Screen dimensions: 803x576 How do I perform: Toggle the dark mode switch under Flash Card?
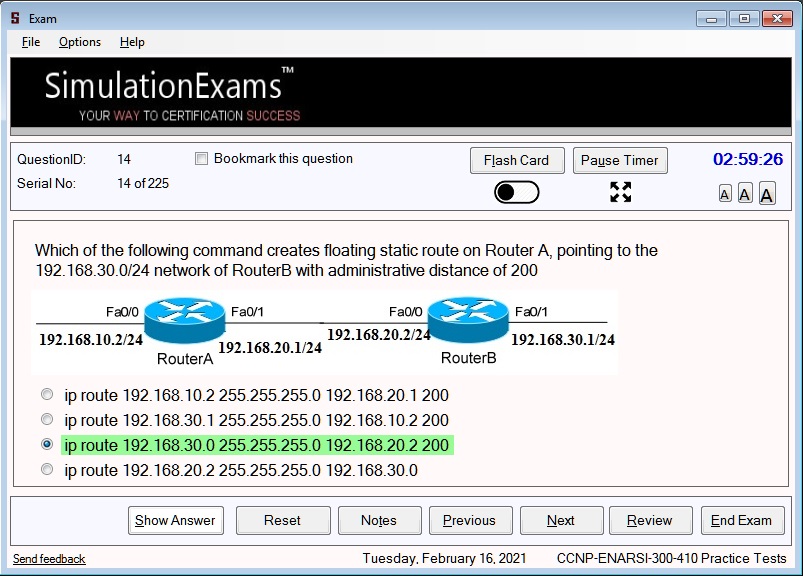[516, 192]
